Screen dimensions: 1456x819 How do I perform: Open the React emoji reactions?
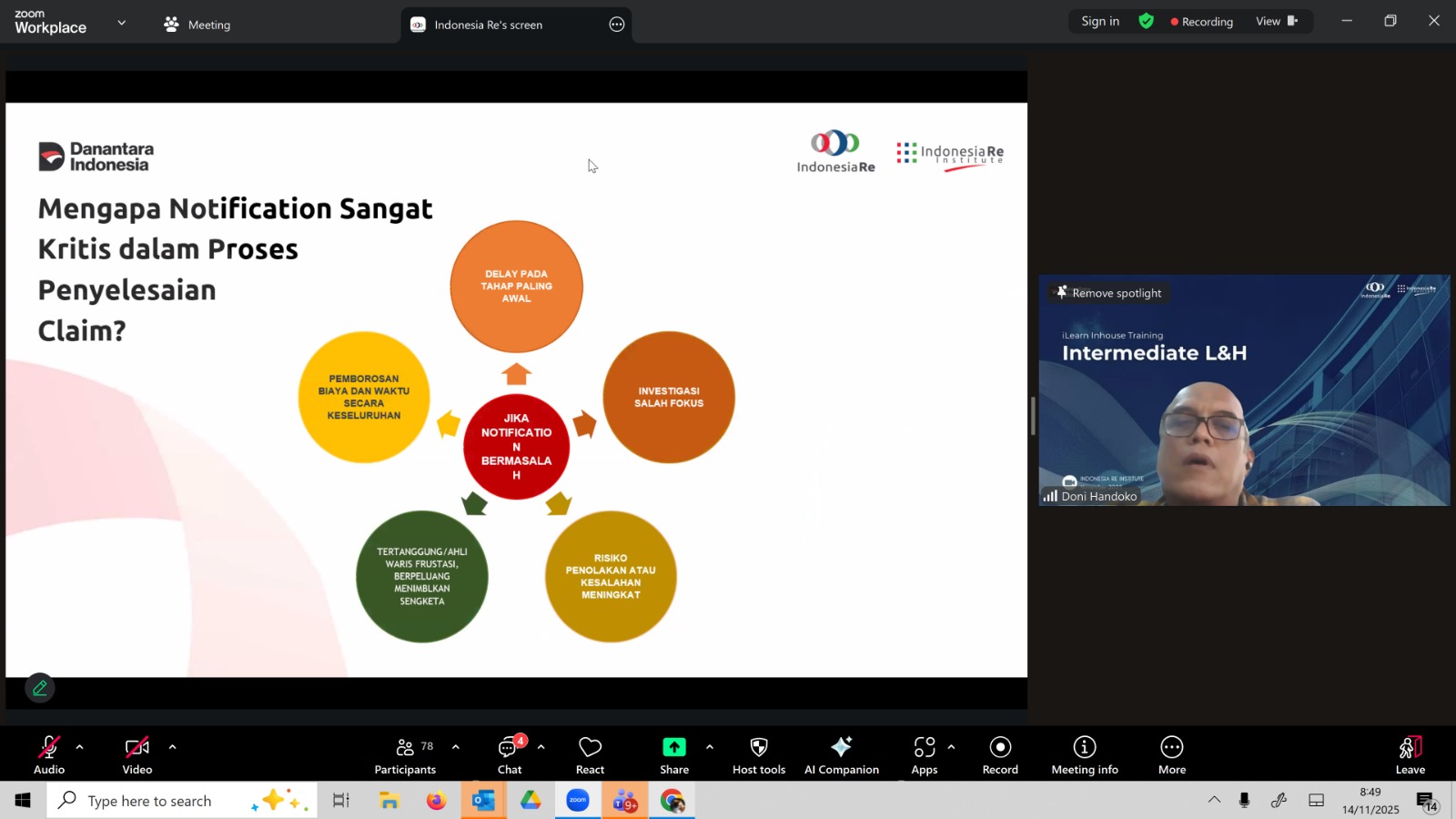click(590, 755)
